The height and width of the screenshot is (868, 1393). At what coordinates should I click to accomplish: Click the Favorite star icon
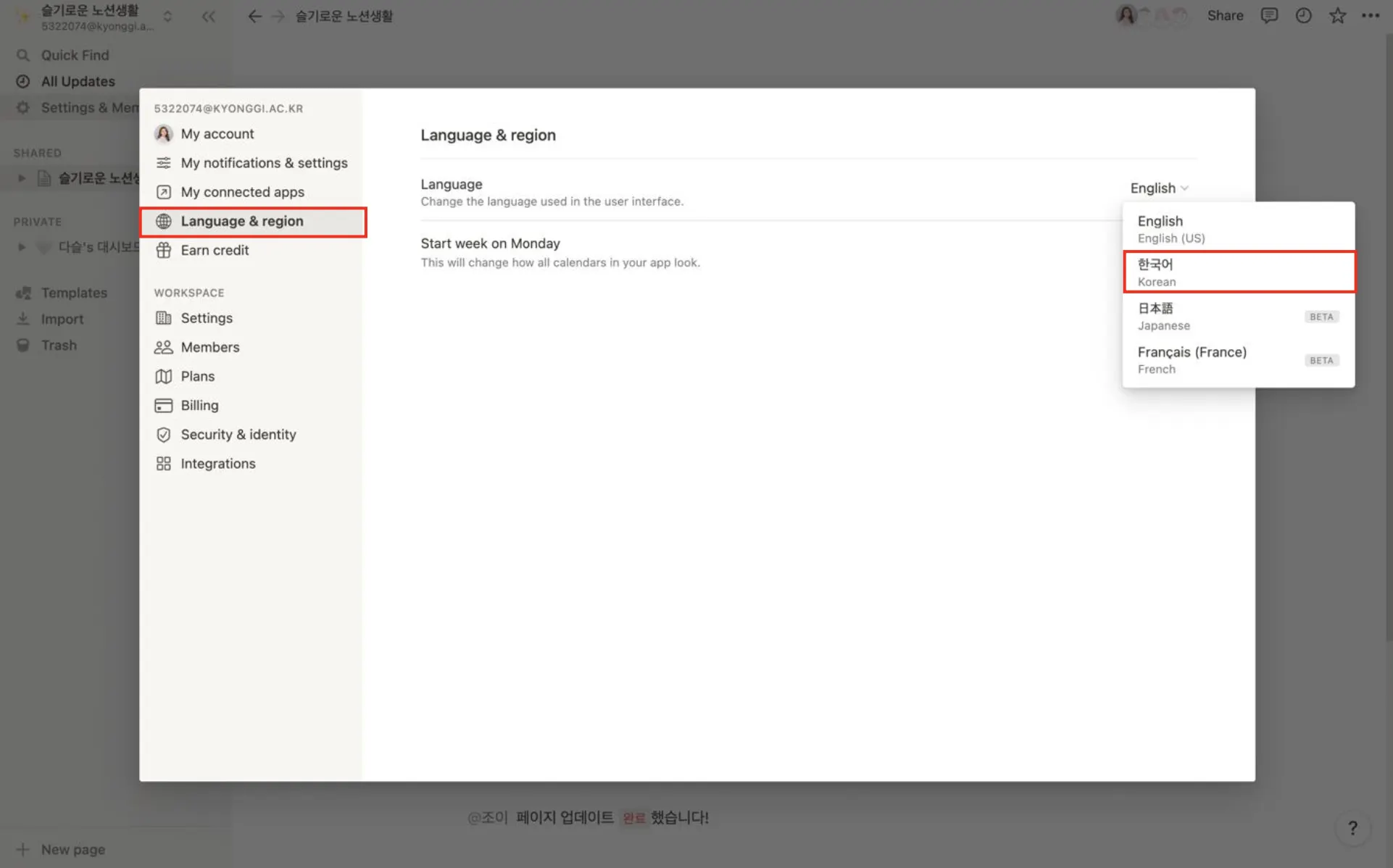tap(1337, 16)
